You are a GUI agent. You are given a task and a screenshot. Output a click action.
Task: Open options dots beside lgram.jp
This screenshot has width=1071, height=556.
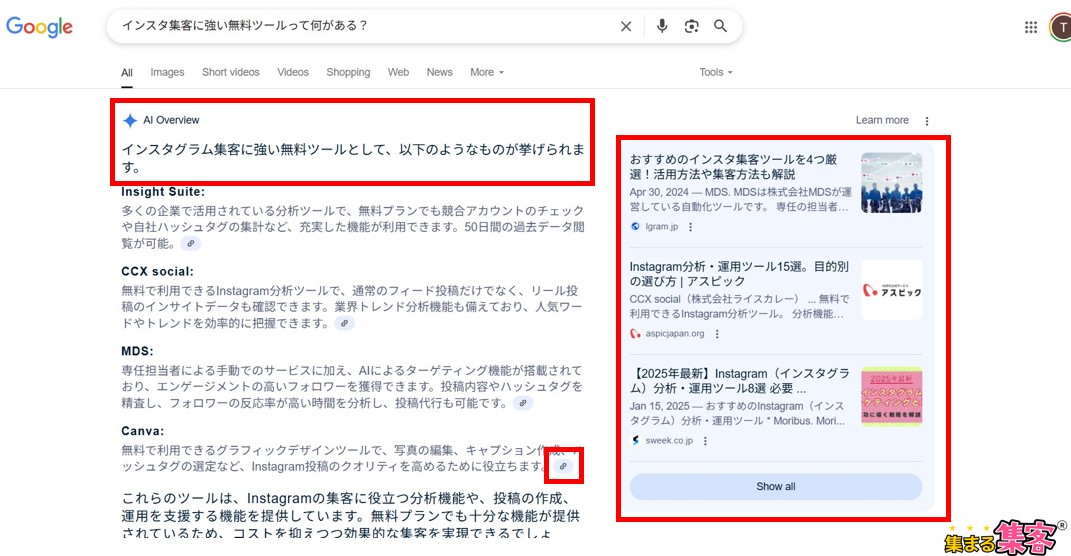pyautogui.click(x=691, y=227)
